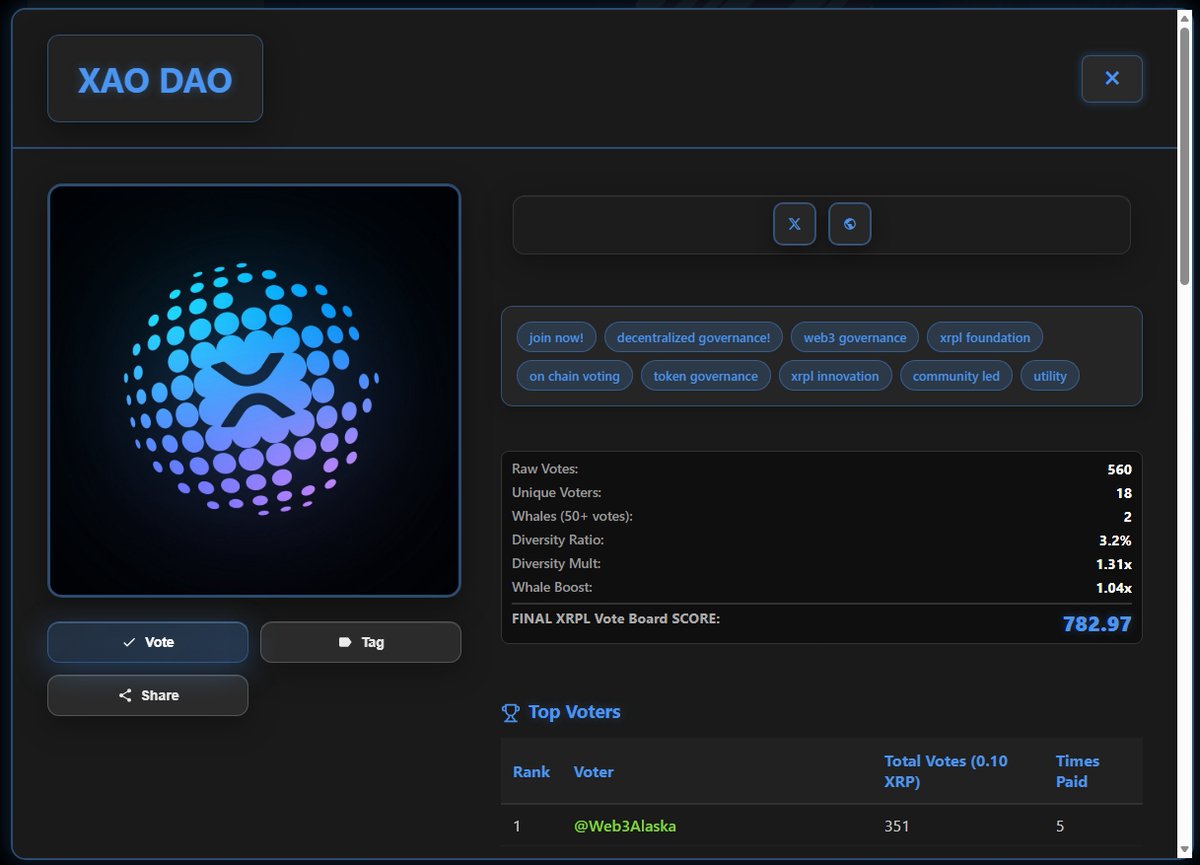The height and width of the screenshot is (865, 1200).
Task: Click the Vote button
Action: tap(148, 642)
